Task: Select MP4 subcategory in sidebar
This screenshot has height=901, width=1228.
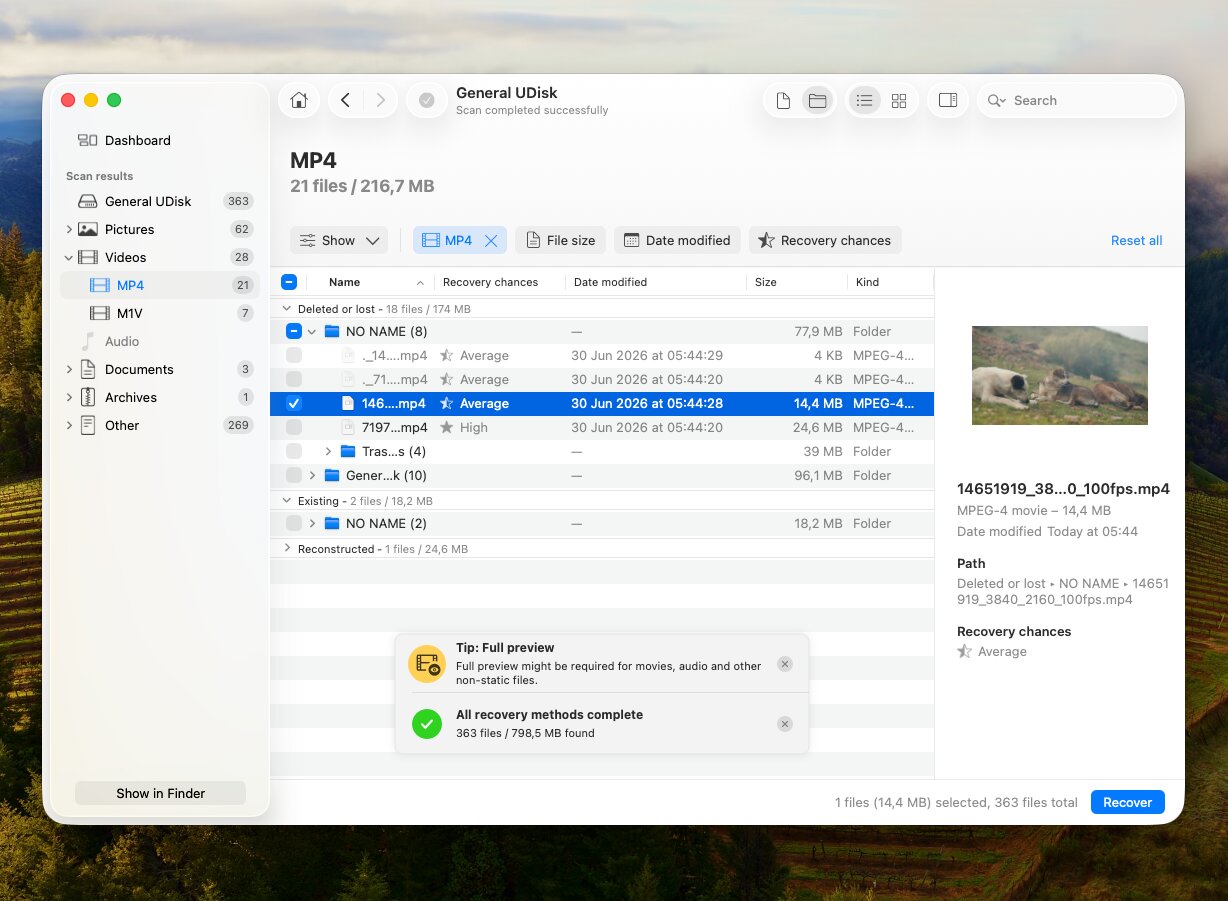Action: click(x=160, y=285)
